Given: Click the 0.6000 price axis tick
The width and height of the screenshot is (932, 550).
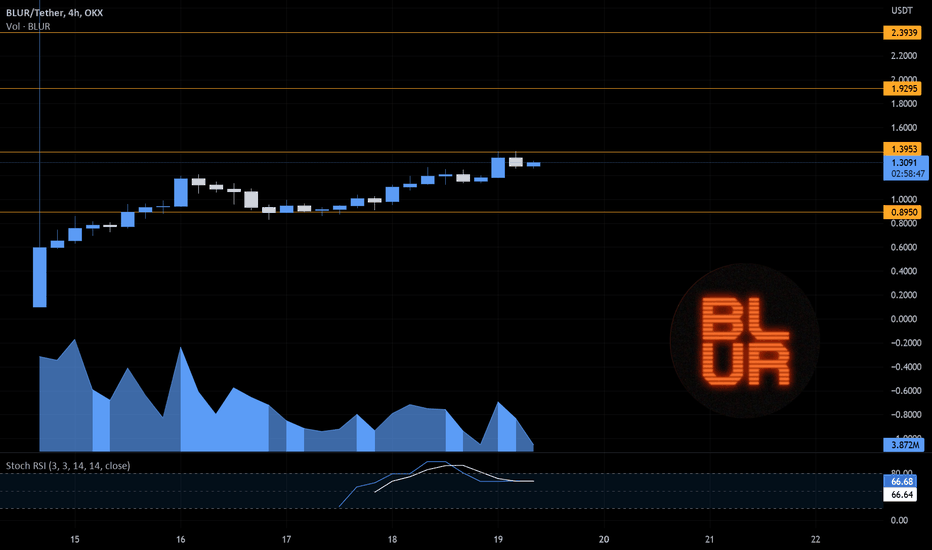Looking at the screenshot, I should click(903, 247).
